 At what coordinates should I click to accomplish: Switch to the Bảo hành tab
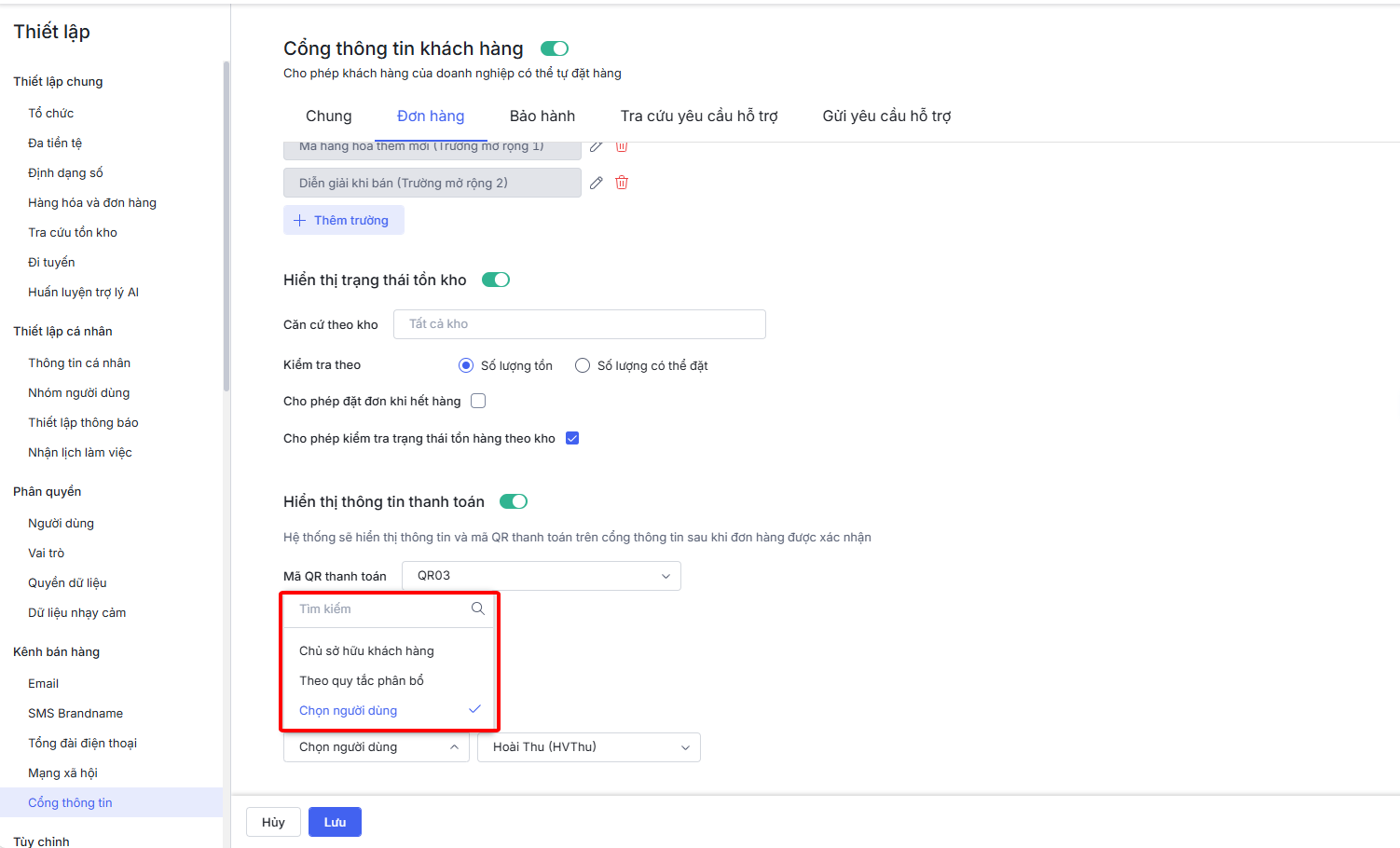pos(542,116)
